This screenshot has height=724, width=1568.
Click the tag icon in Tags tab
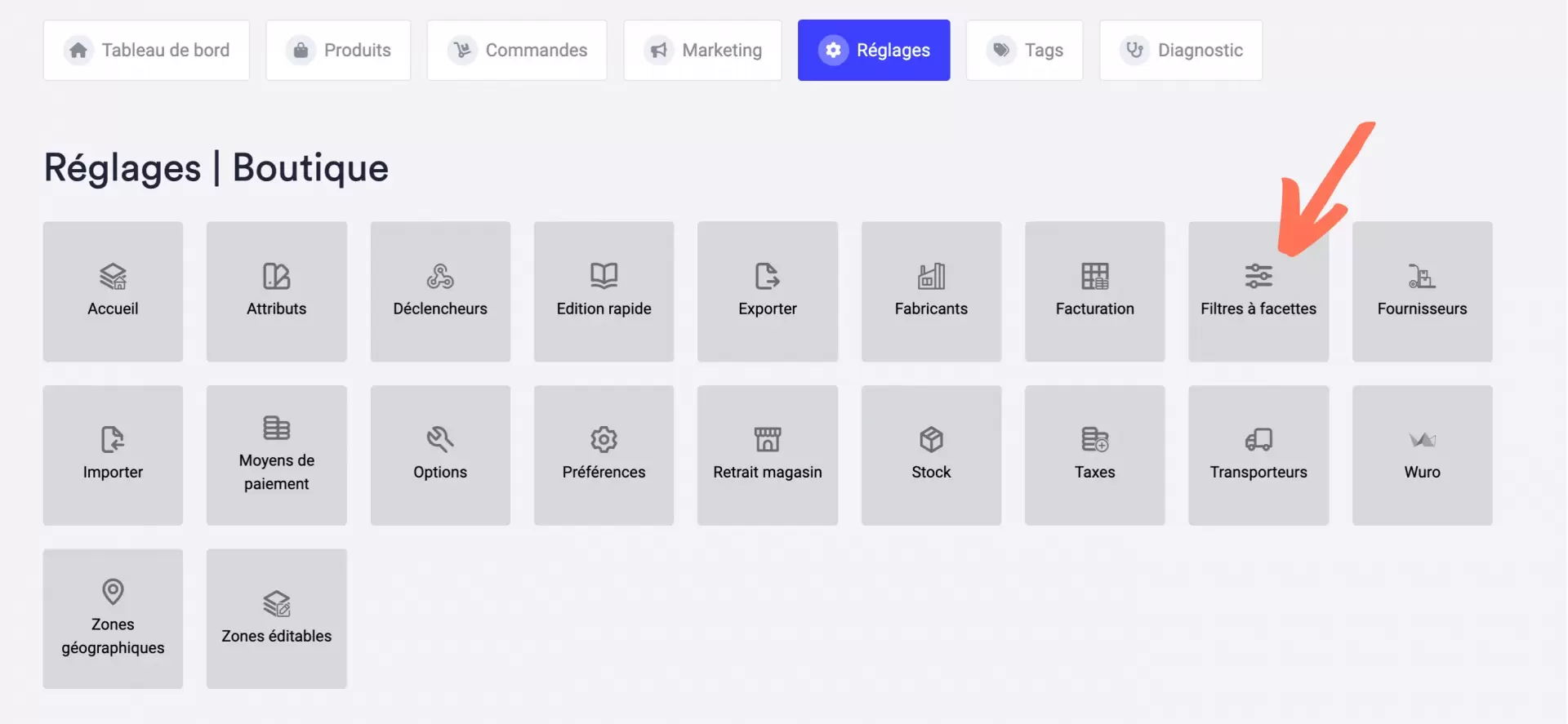coord(1001,50)
